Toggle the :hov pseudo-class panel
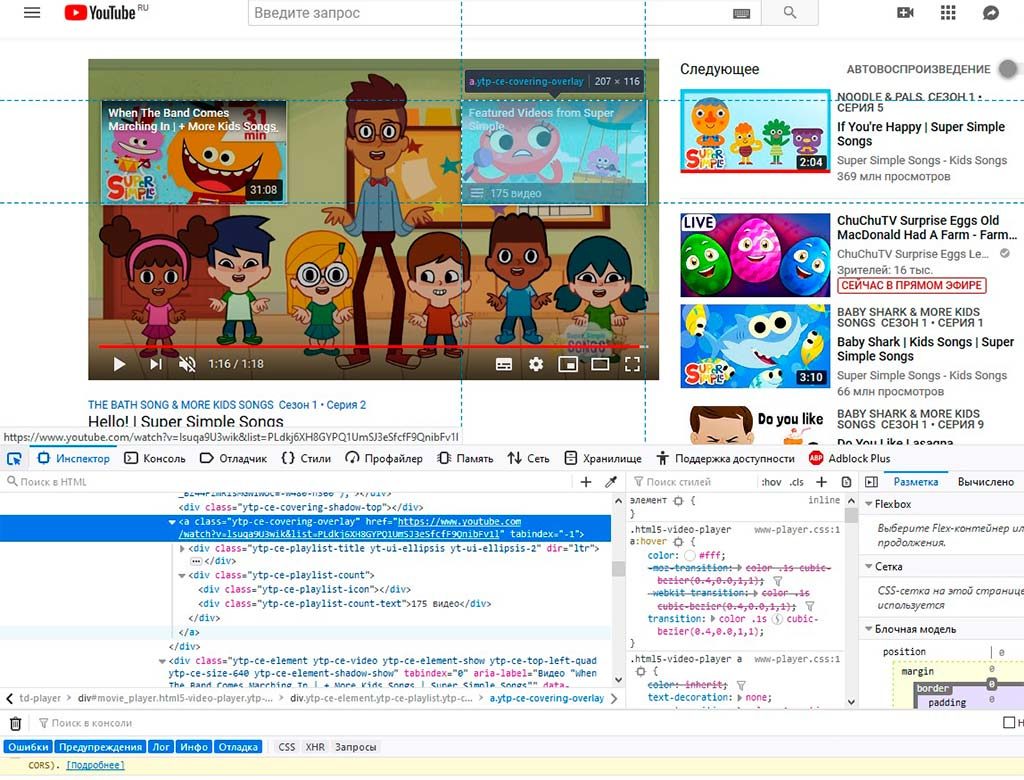 771,481
